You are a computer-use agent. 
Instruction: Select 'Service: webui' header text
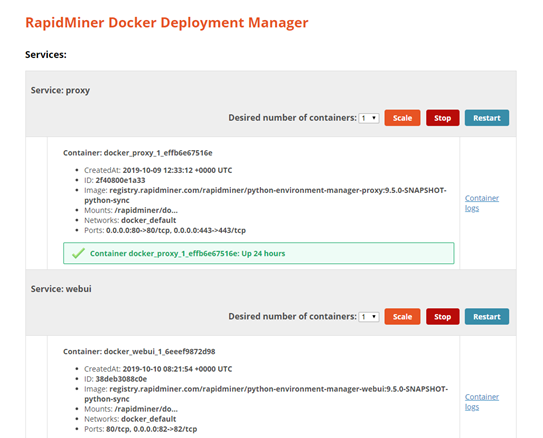coord(61,289)
